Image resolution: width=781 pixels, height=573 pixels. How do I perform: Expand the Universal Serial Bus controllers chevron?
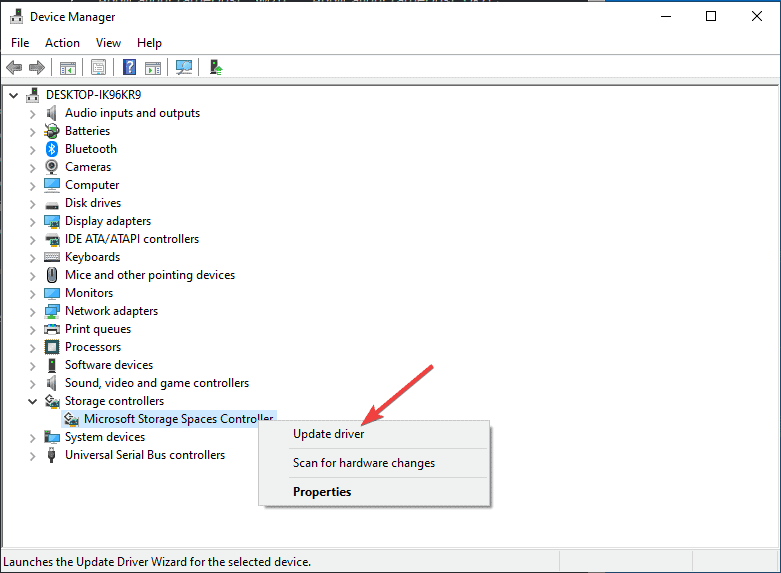click(x=32, y=456)
